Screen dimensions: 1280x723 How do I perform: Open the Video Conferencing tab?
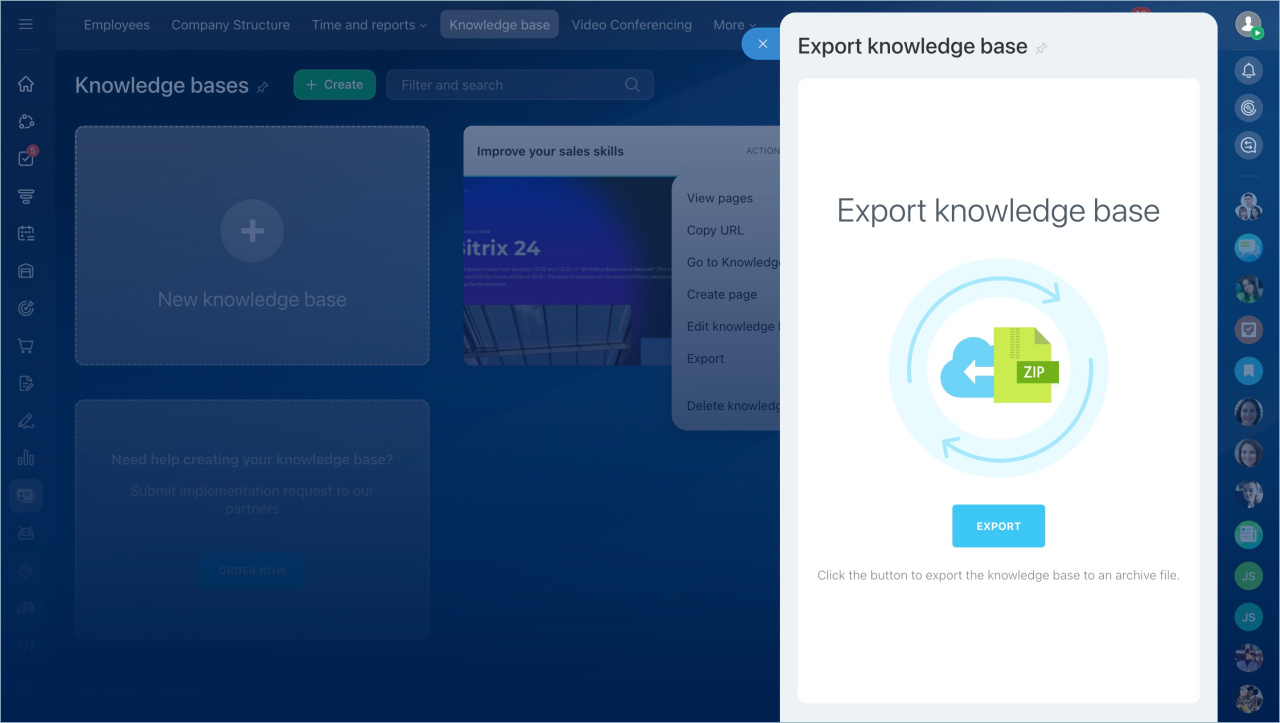[x=631, y=25]
